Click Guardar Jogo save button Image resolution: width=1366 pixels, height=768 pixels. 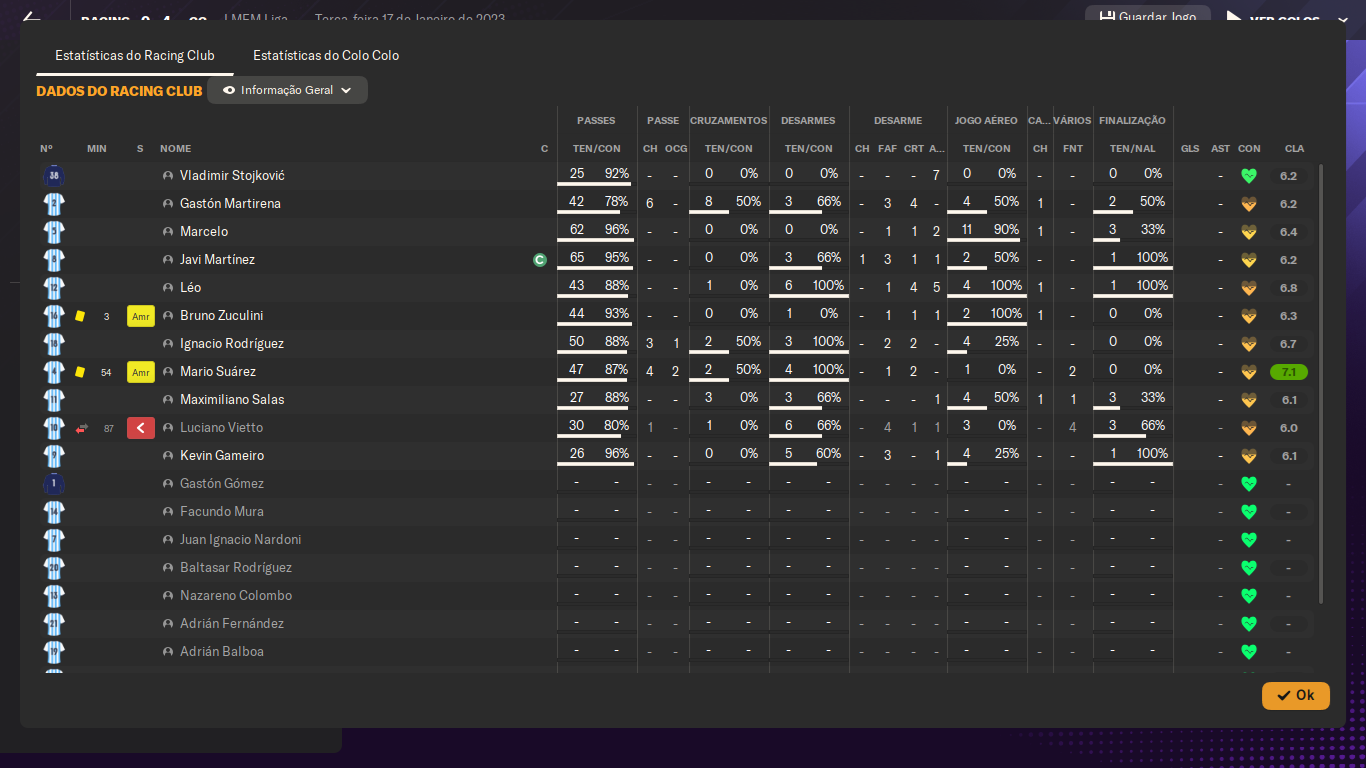point(1147,17)
